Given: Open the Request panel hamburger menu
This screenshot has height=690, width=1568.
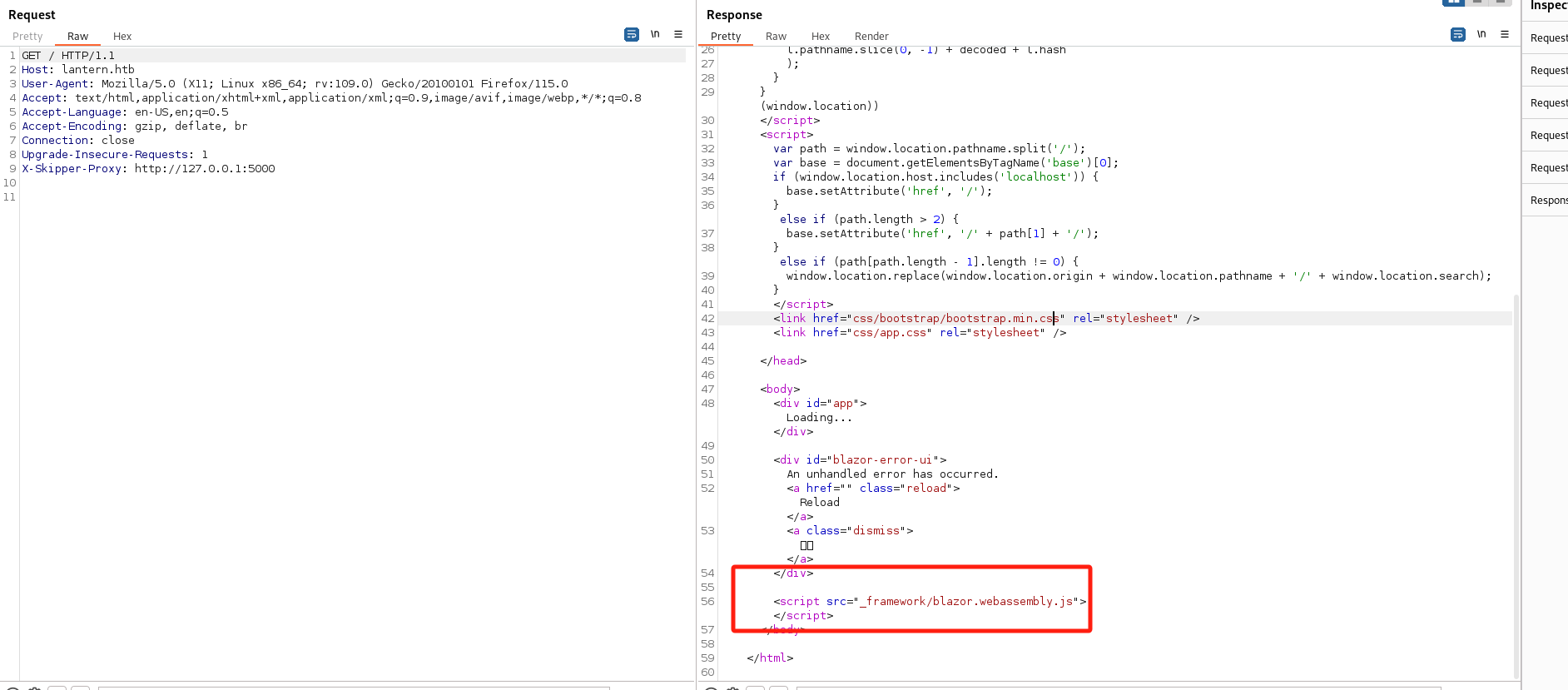Looking at the screenshot, I should click(x=678, y=34).
